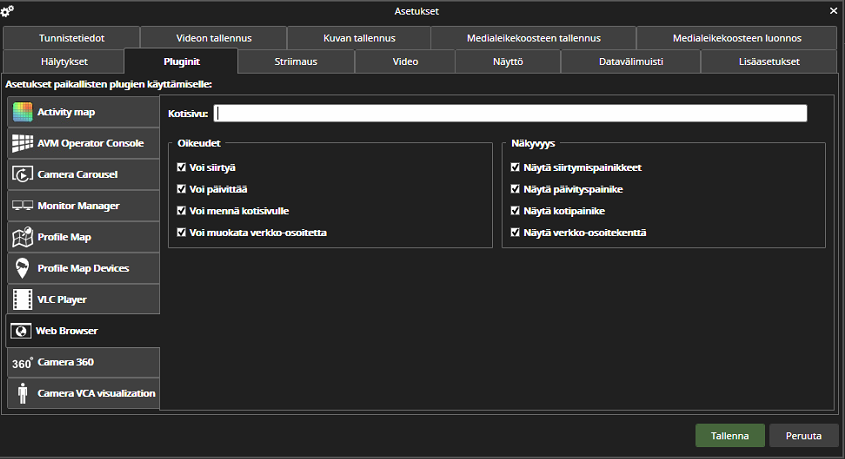Open the Medialeikekoosteen tallennus tab
The height and width of the screenshot is (459, 845).
(x=534, y=38)
